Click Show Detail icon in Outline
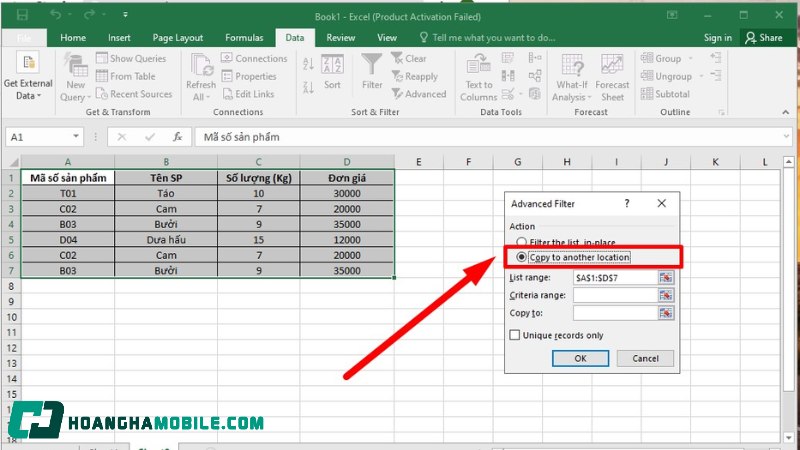The width and height of the screenshot is (800, 450). [x=715, y=58]
